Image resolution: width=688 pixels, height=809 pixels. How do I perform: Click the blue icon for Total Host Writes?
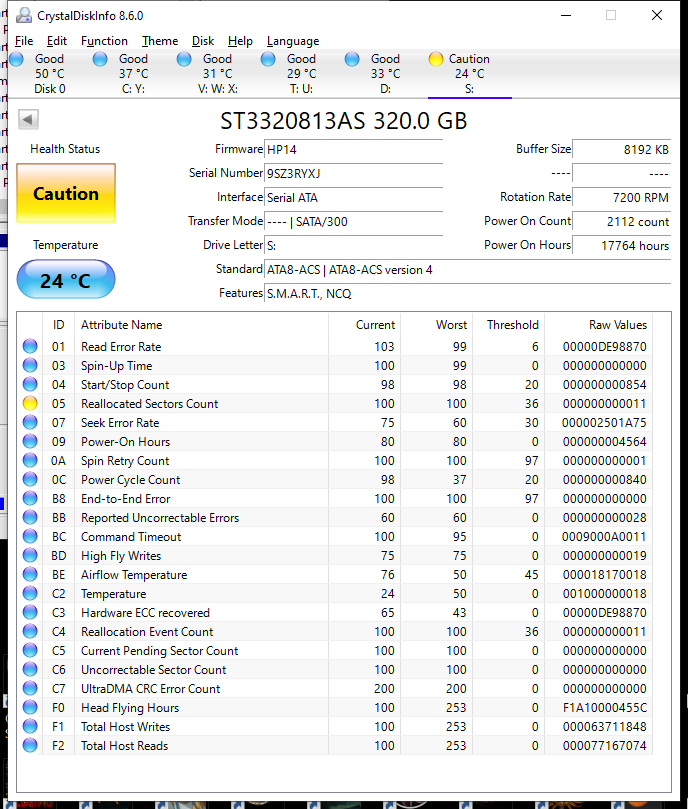[x=30, y=726]
